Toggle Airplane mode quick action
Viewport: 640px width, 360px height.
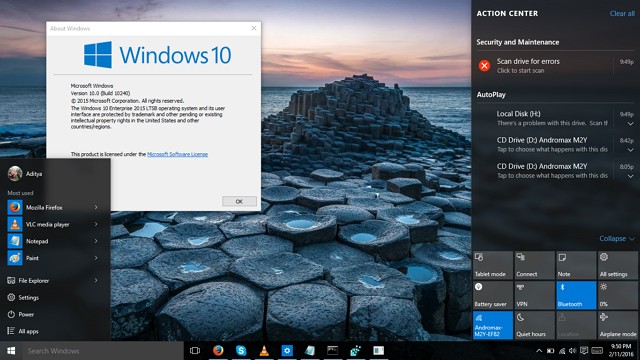(x=618, y=325)
